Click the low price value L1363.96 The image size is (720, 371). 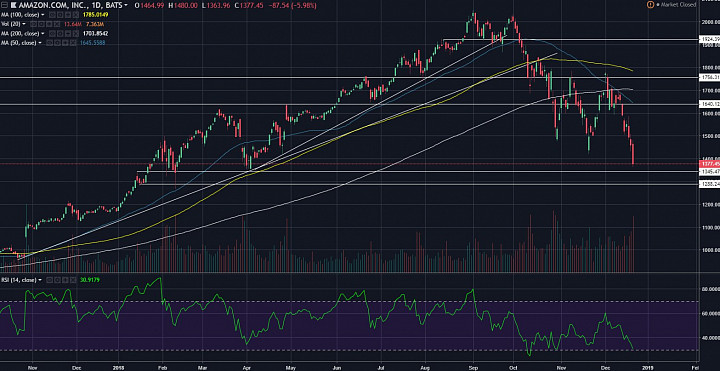click(x=217, y=5)
